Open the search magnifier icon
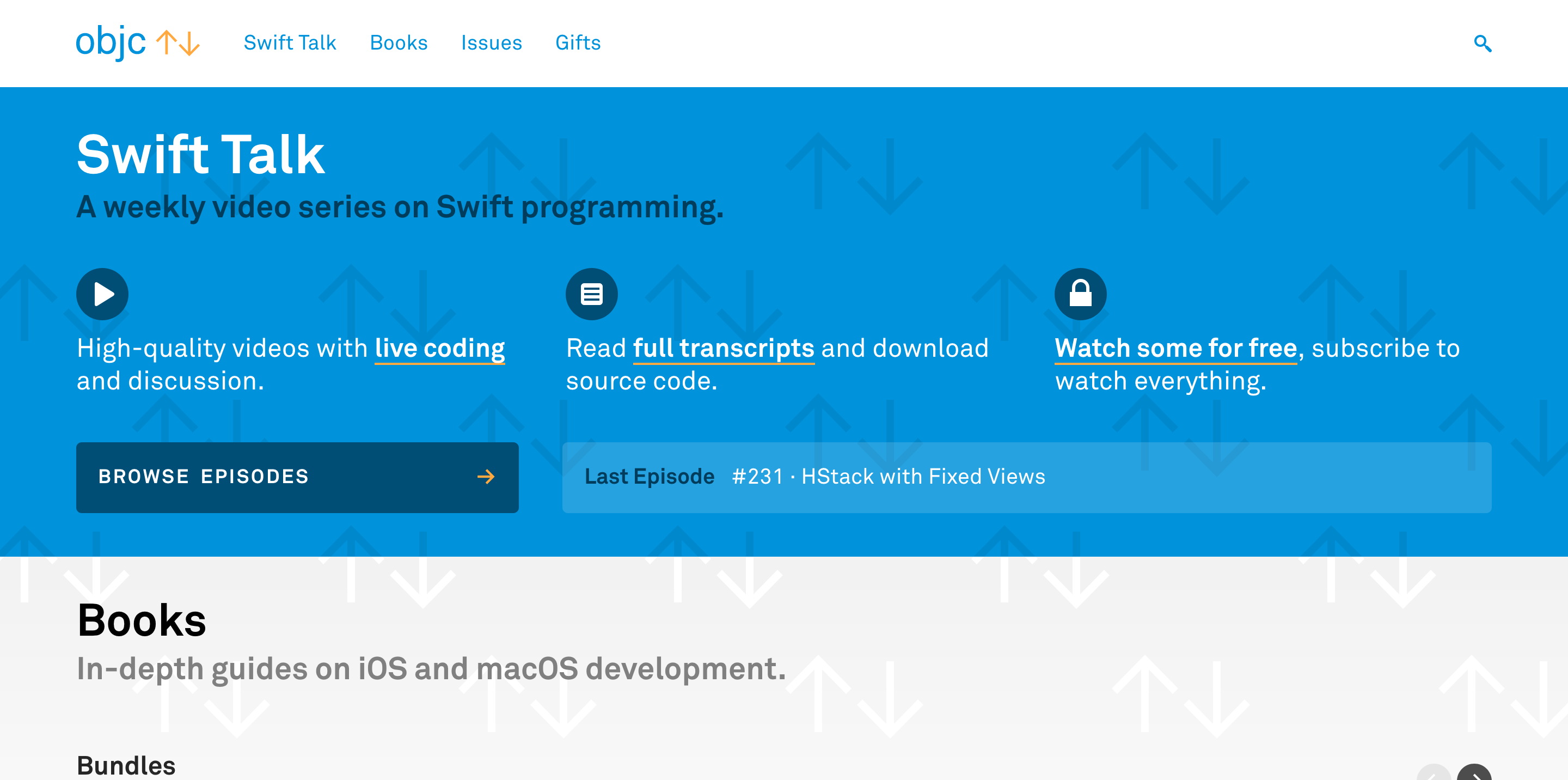The height and width of the screenshot is (780, 1568). 1482,43
